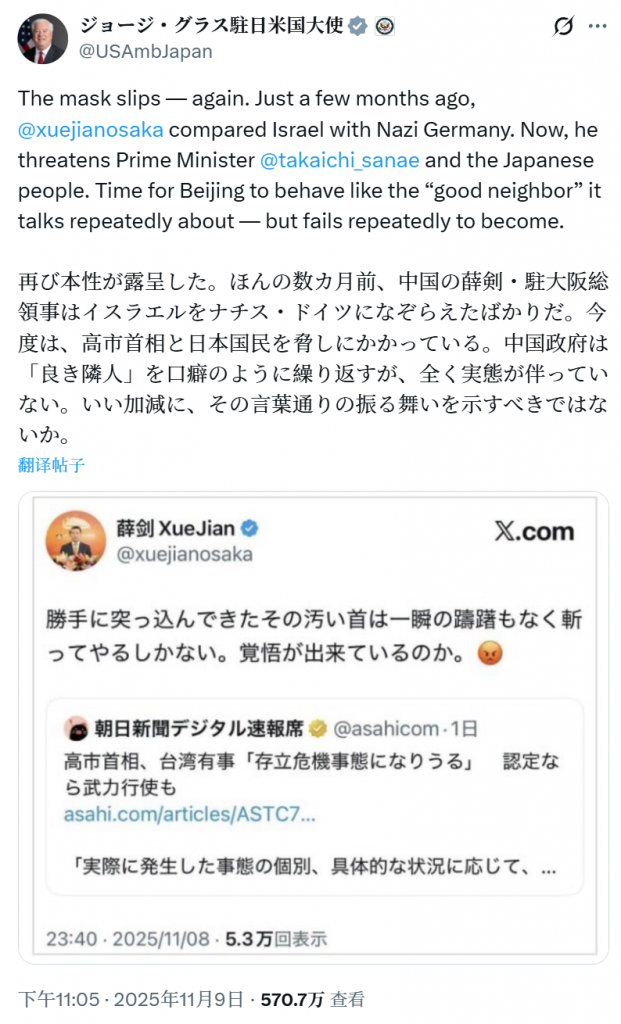Click the gold verified badge for 朝日新聞デジタル速報席

319,729
